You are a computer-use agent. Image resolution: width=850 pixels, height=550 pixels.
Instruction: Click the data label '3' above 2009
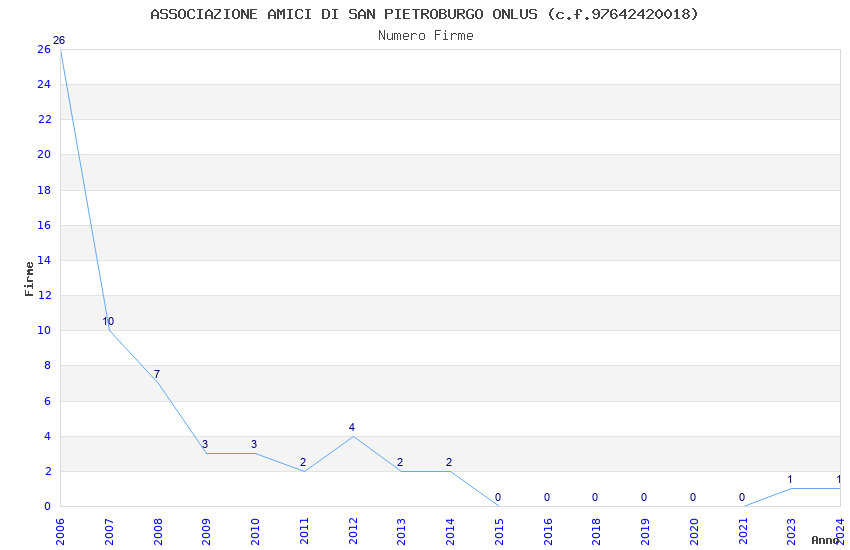coord(205,444)
